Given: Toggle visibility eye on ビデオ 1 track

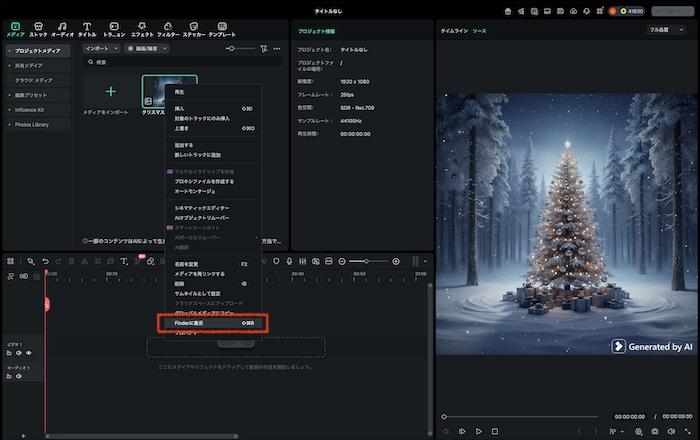Looking at the screenshot, I should coord(29,353).
